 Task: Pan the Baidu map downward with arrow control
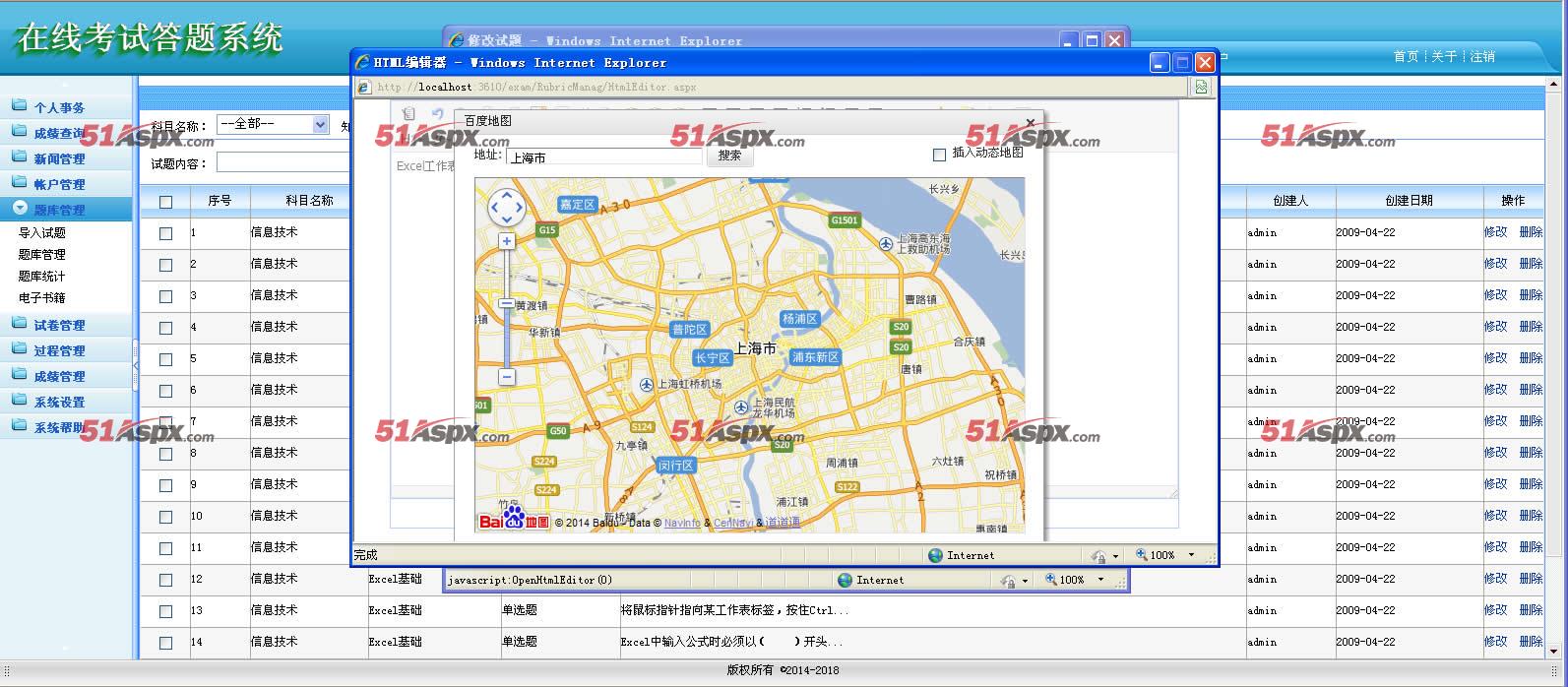click(x=507, y=220)
